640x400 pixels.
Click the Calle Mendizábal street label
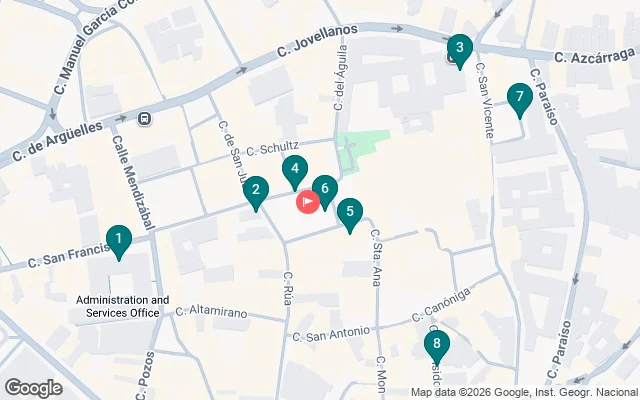133,182
